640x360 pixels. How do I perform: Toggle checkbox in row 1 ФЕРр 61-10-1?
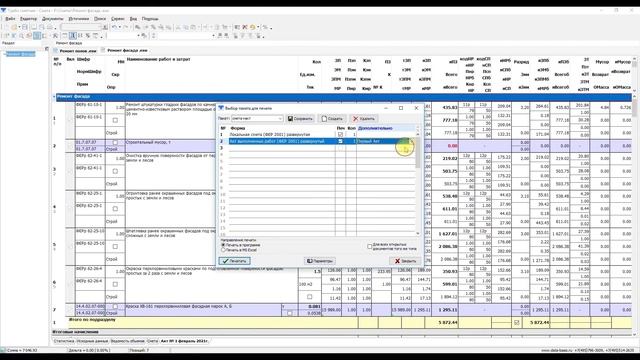tap(115, 120)
